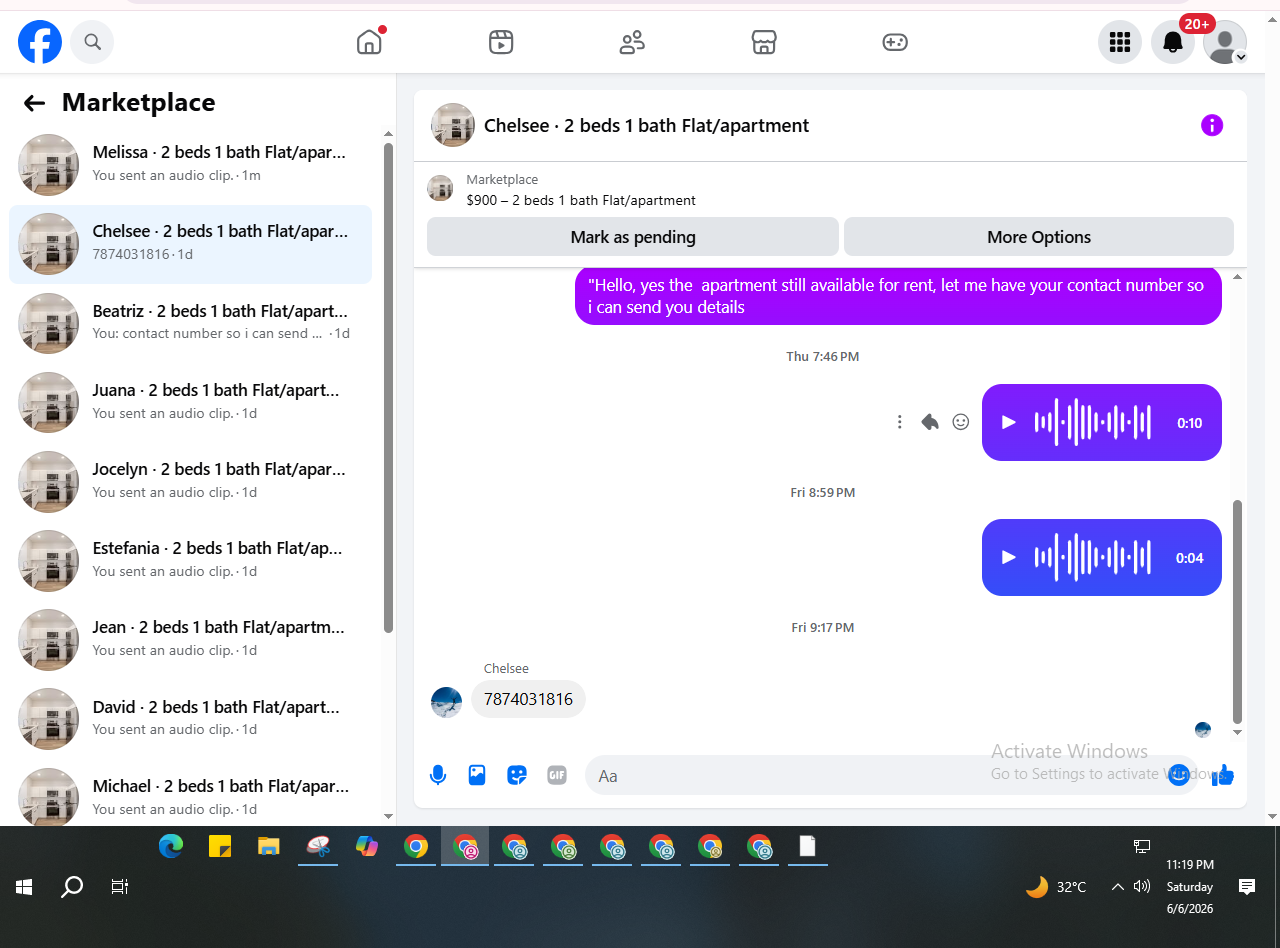
Task: Select the Chelsee conversation in the list
Action: [x=190, y=244]
